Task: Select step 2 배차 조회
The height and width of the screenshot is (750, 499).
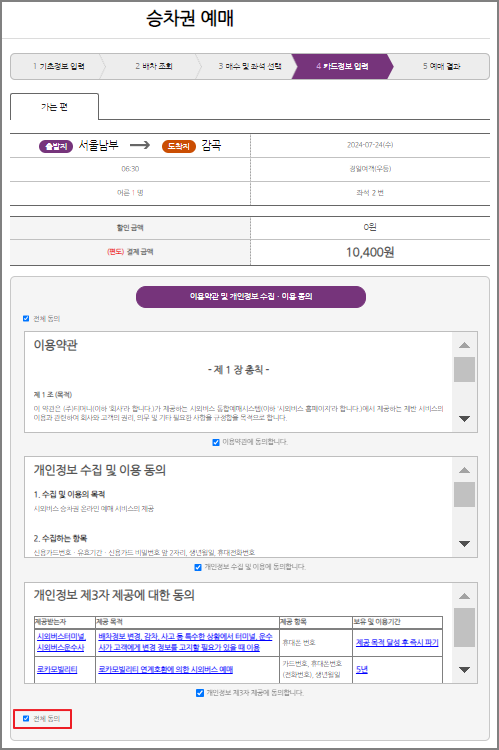Action: [x=154, y=66]
